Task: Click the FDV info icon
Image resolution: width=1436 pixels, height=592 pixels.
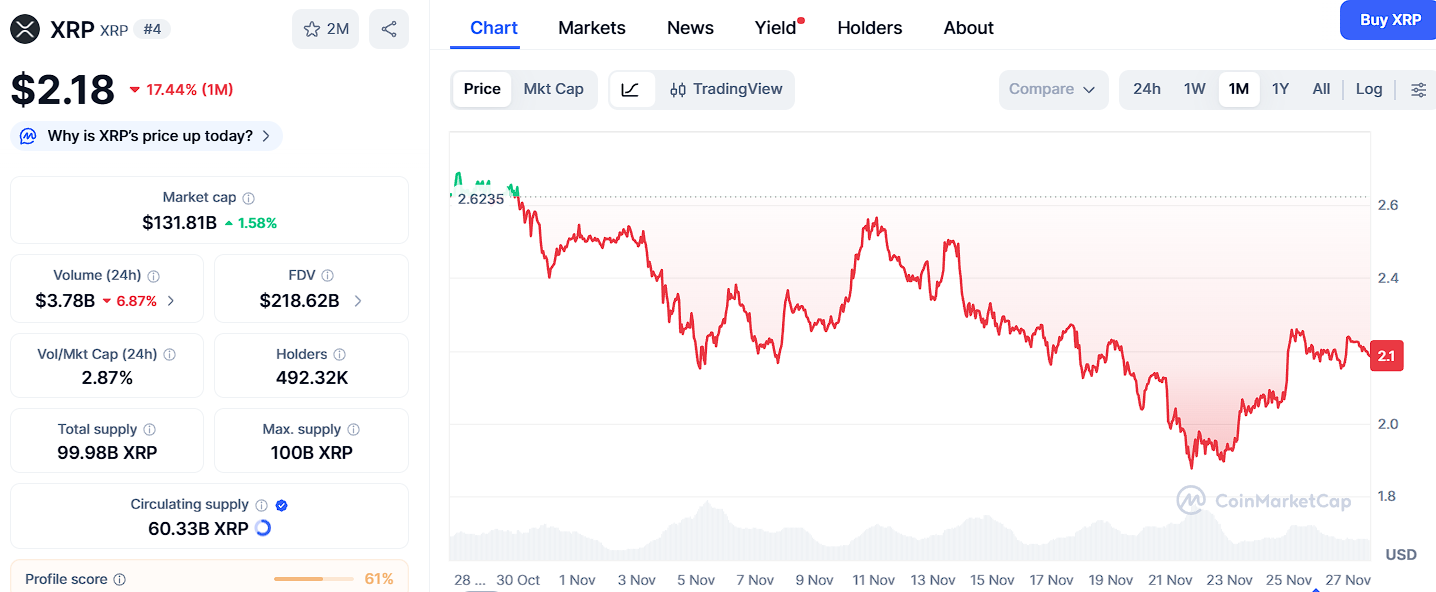Action: click(328, 275)
